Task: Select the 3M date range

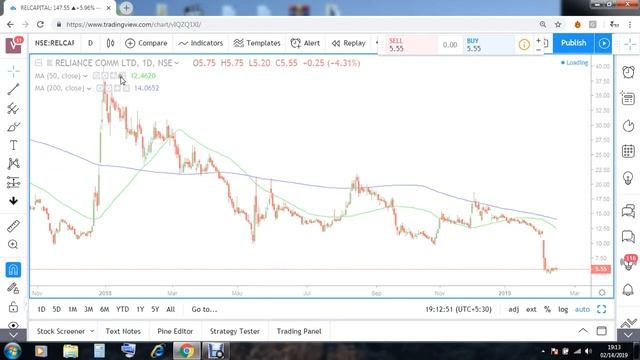Action: tap(89, 309)
